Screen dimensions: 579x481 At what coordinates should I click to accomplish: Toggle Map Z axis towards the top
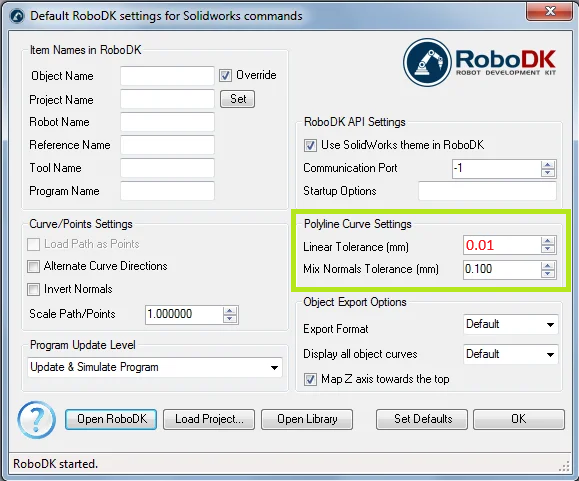tap(310, 379)
